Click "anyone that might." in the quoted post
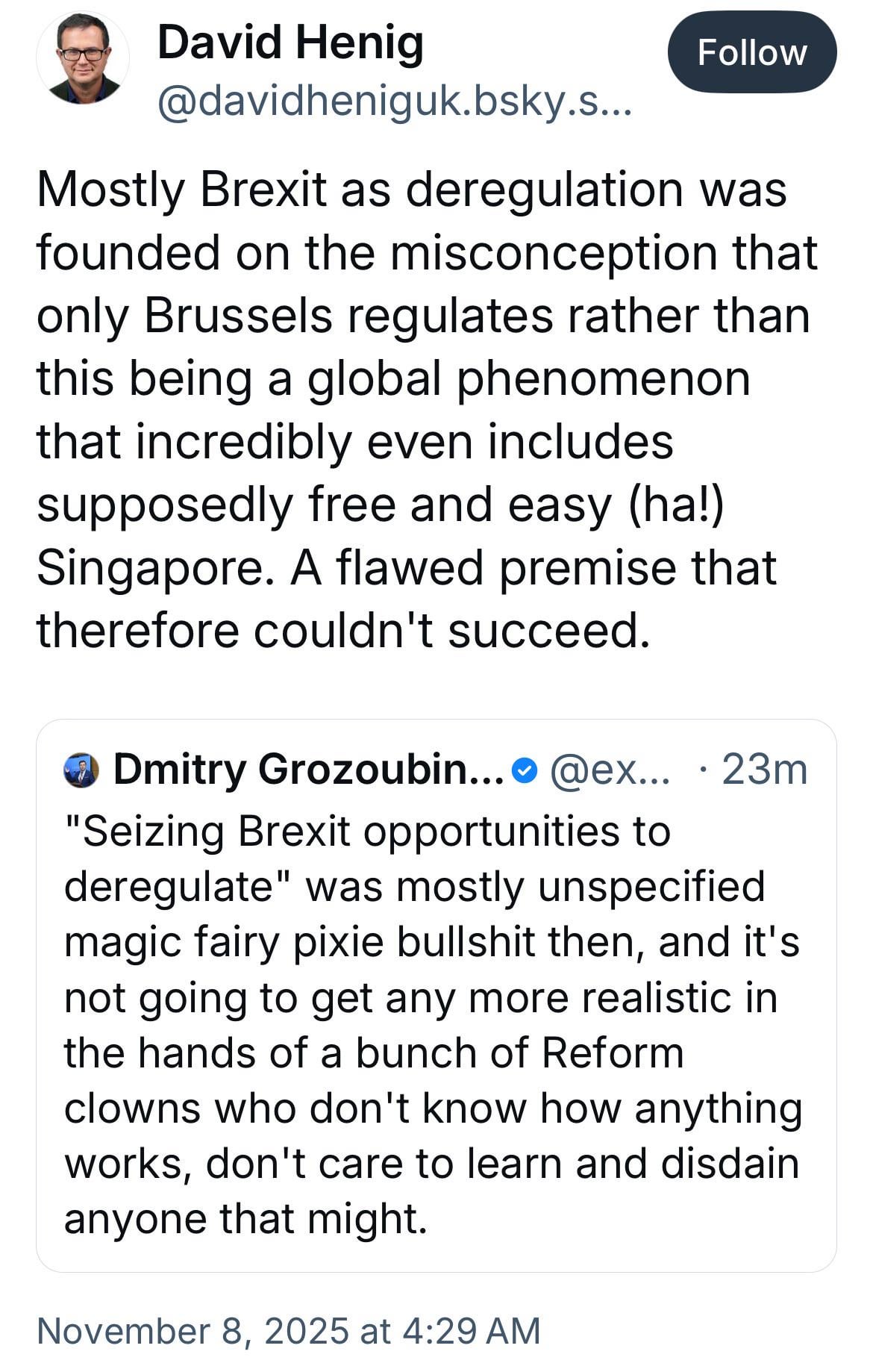Screen dimensions: 873x1372 tap(245, 1218)
